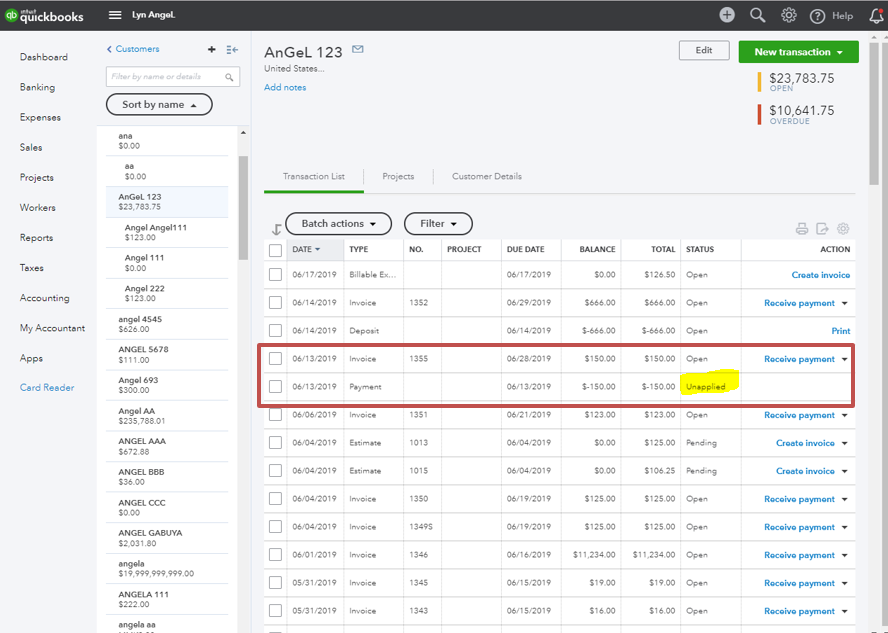Add a new customer with plus icon

point(211,49)
